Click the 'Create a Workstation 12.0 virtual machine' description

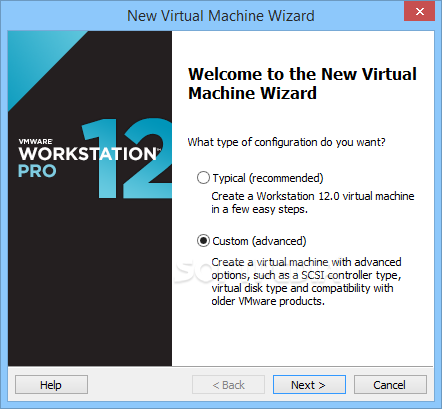(313, 203)
